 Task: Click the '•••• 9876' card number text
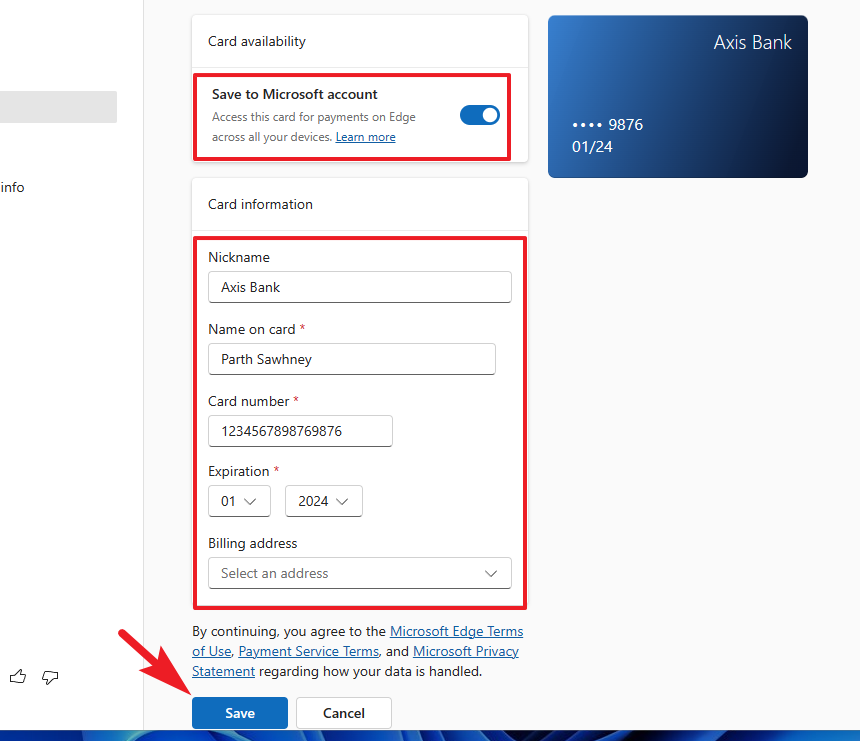(x=607, y=125)
